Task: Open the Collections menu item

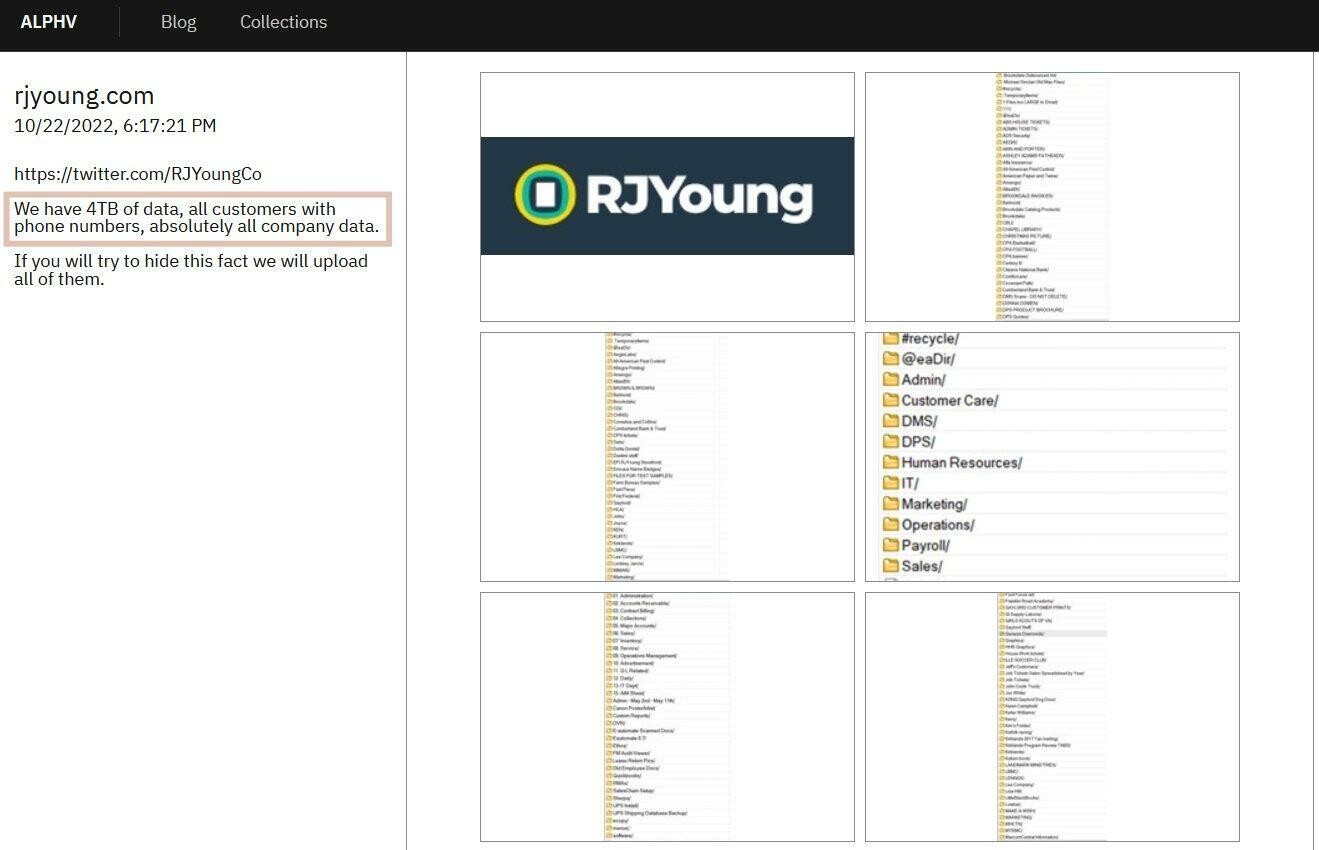Action: pos(283,22)
